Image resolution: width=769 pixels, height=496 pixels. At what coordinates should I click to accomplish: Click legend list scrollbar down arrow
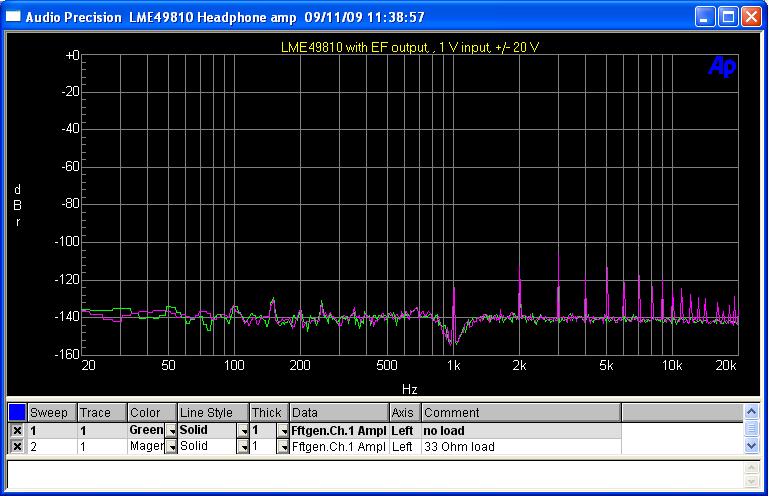[751, 445]
